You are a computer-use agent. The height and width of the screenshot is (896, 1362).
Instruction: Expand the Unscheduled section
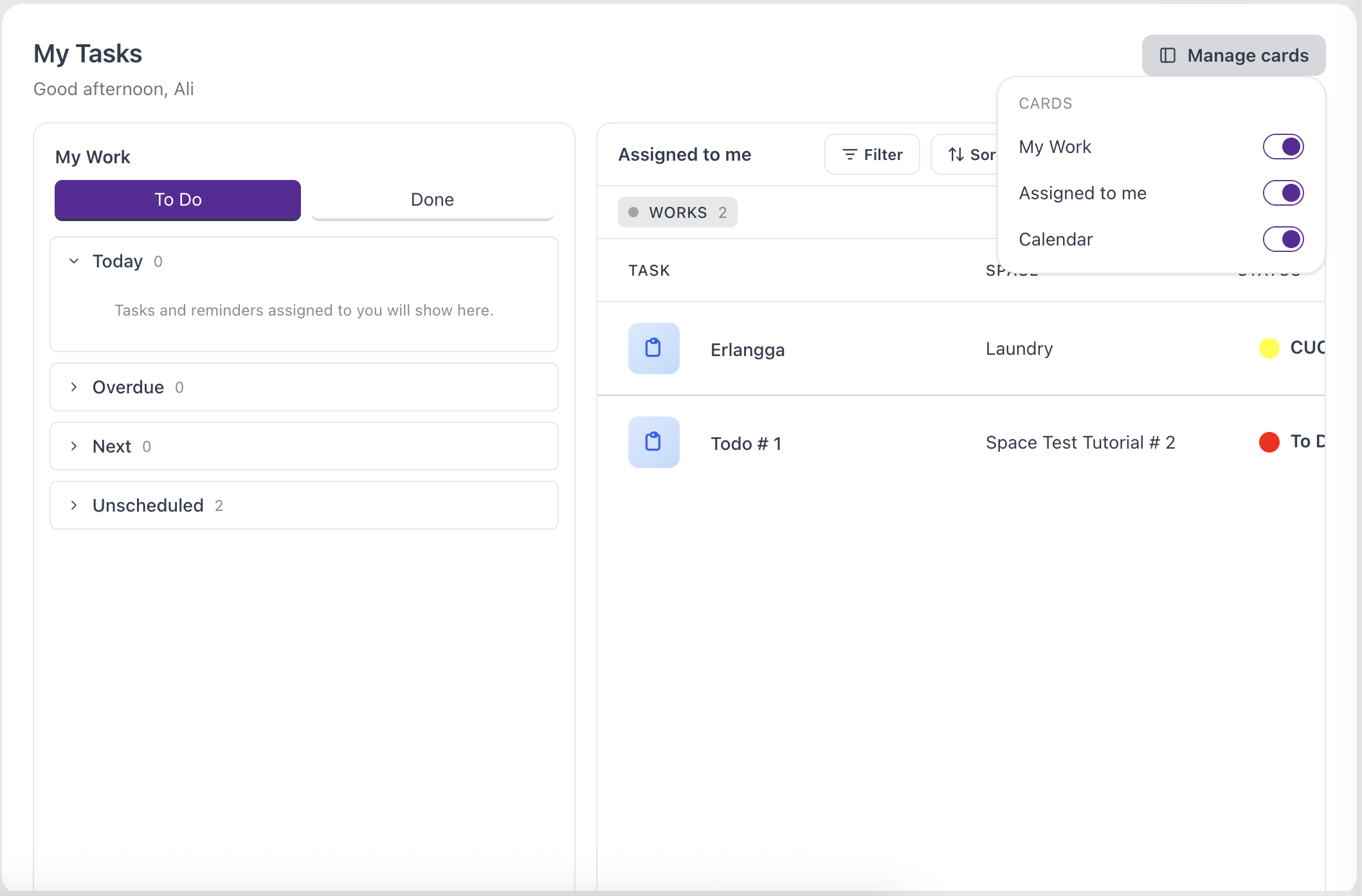(x=304, y=505)
